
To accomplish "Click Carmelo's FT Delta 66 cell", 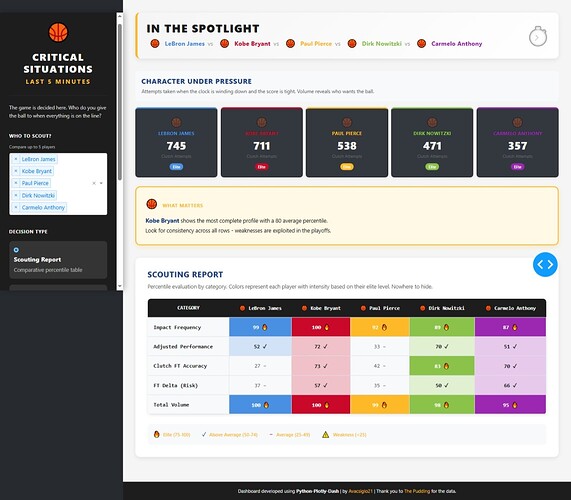I will click(x=510, y=385).
